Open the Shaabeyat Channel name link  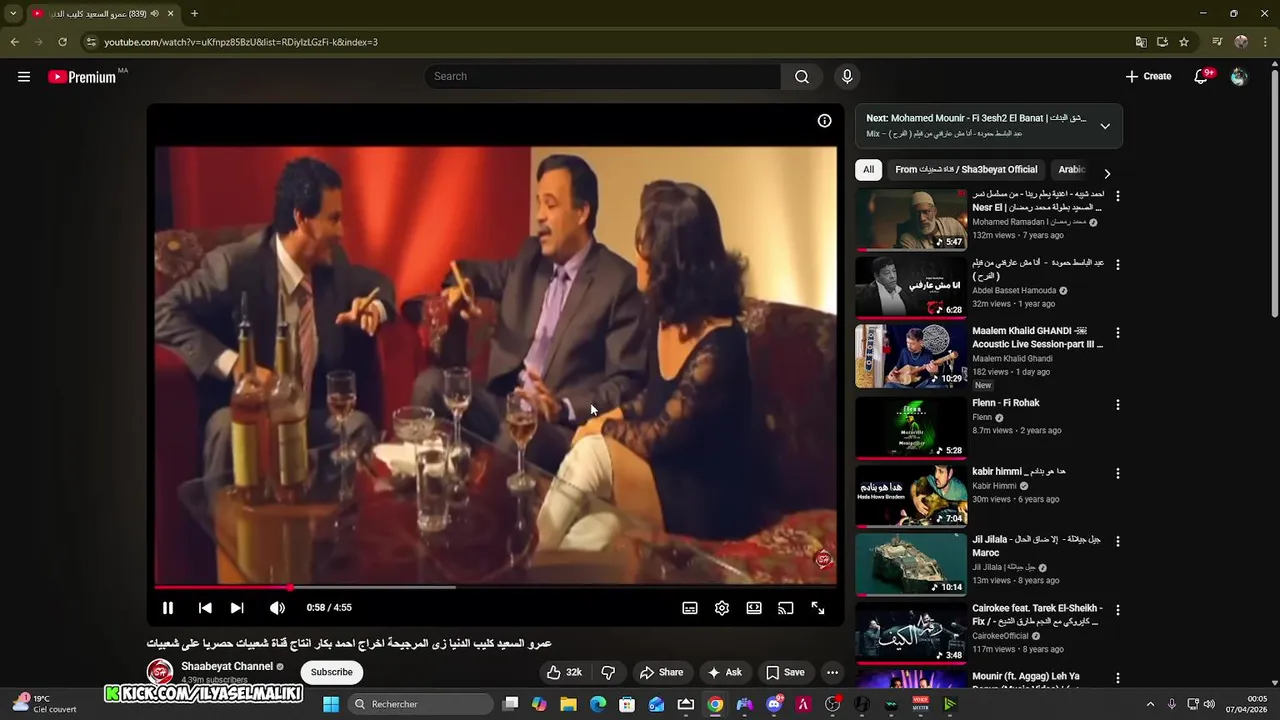227,667
